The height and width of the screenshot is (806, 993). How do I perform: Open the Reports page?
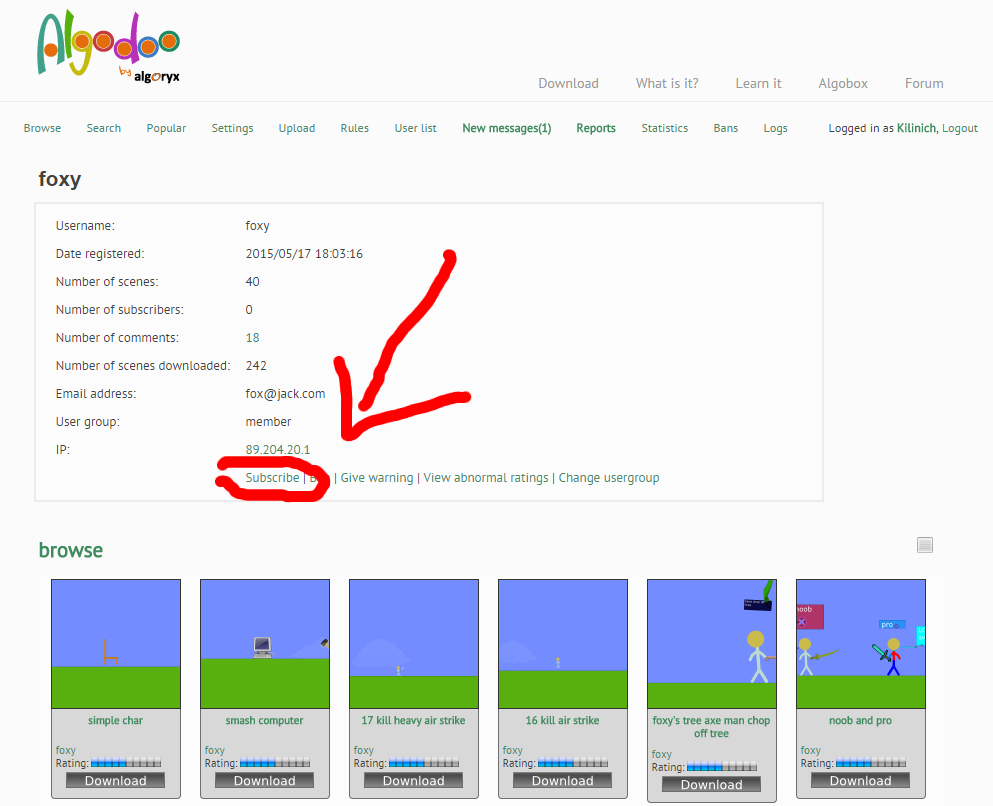tap(595, 128)
